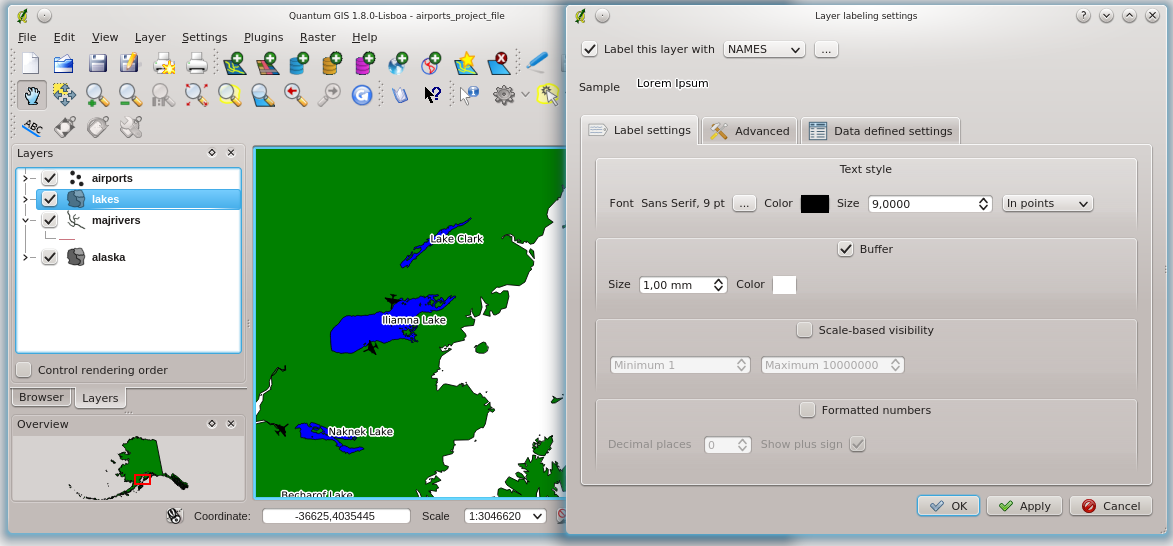
Task: Click the Refresh map icon
Action: pos(361,95)
